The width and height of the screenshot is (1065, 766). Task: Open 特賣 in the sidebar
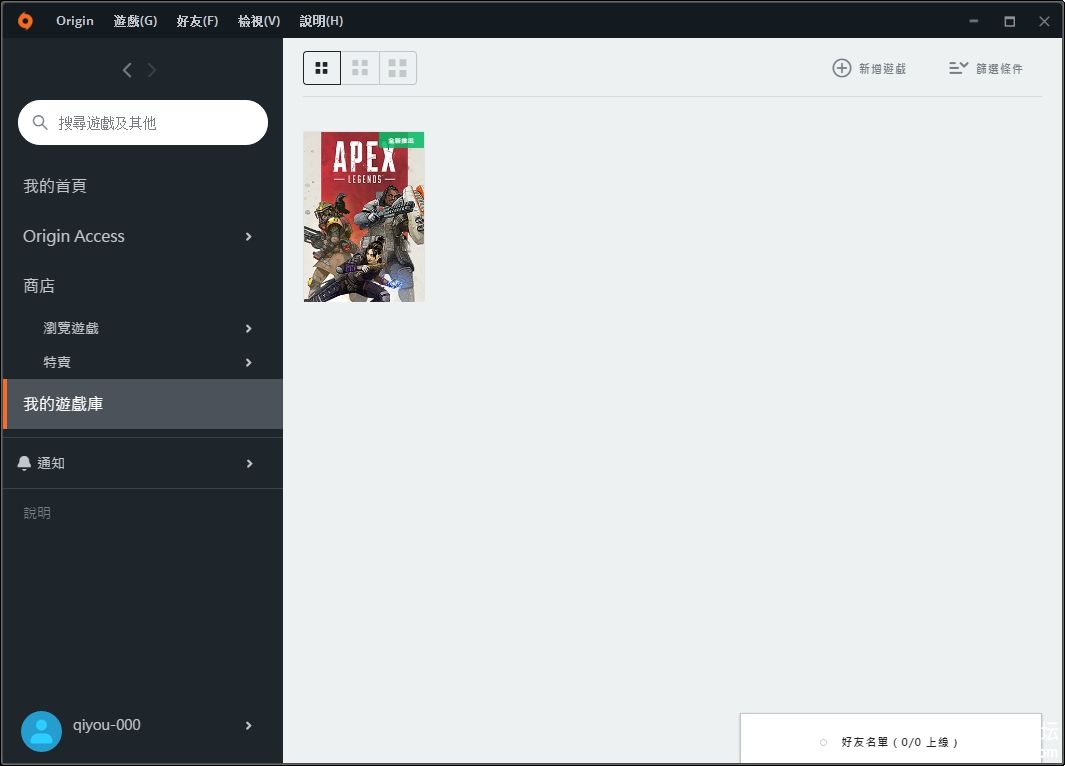pyautogui.click(x=57, y=362)
